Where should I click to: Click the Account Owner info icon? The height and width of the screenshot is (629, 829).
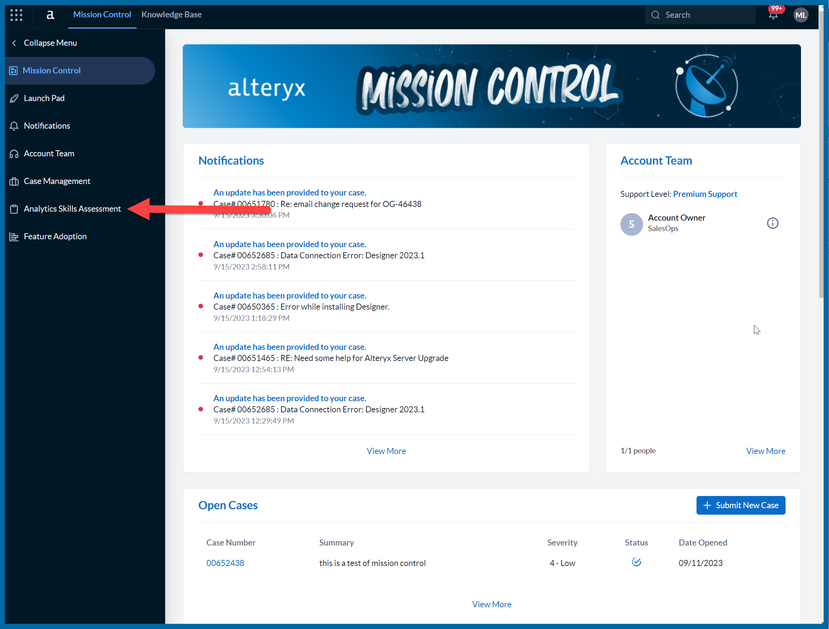pyautogui.click(x=772, y=223)
